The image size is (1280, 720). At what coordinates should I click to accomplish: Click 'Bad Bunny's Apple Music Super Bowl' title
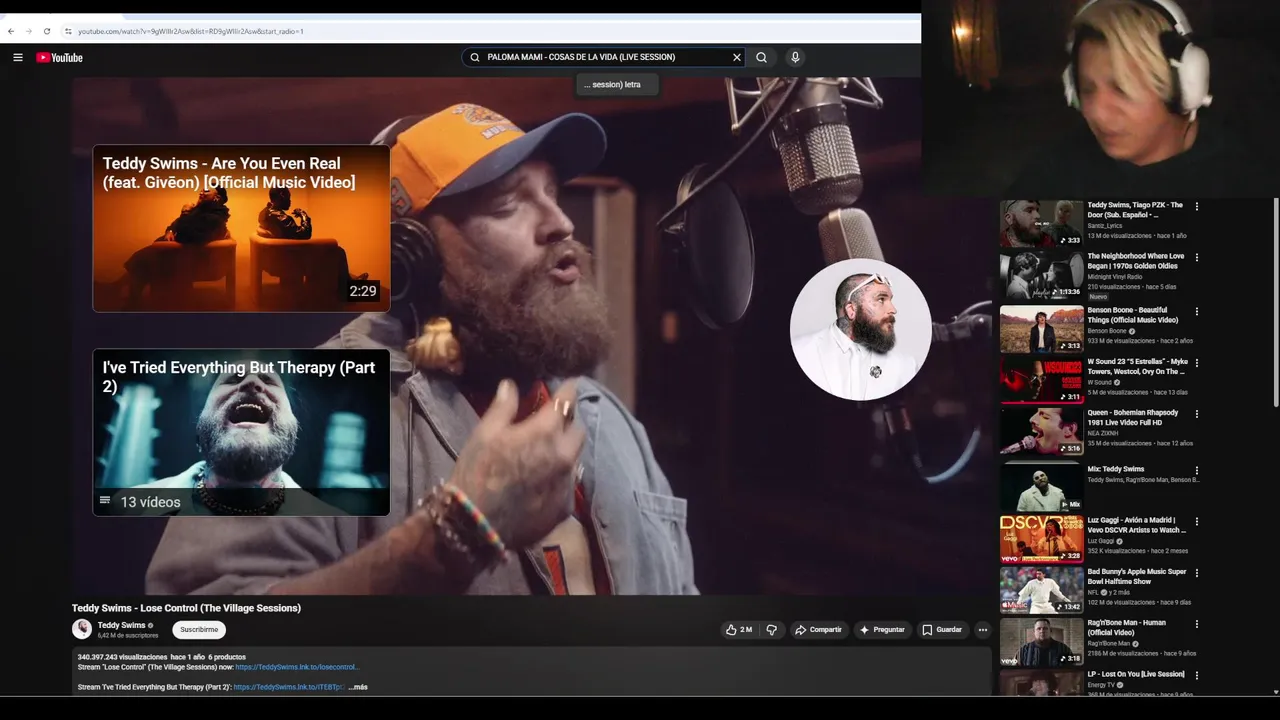(x=1137, y=577)
